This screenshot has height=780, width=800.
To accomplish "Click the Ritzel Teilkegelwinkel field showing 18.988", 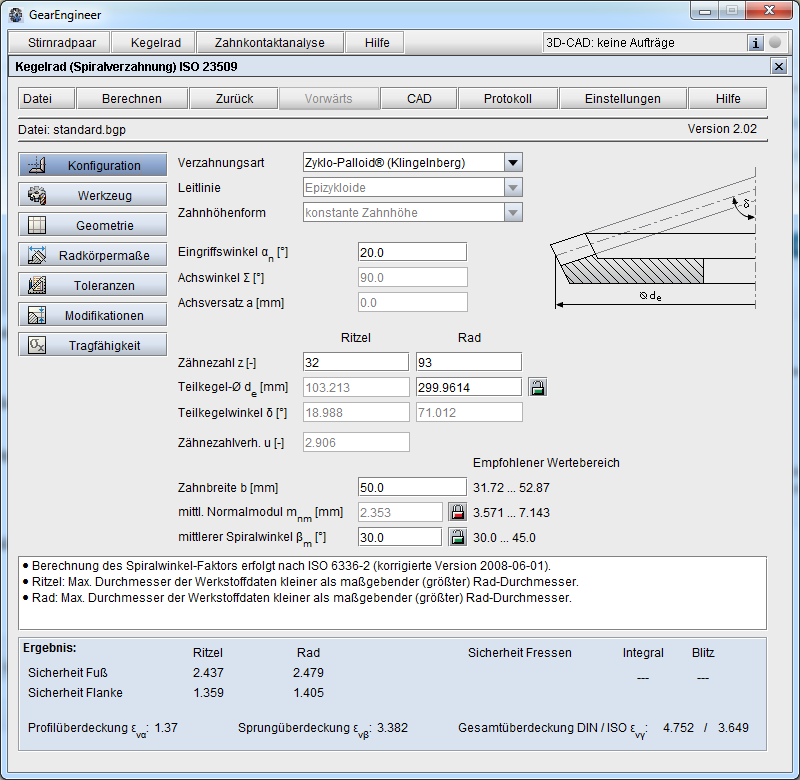I will [x=356, y=412].
